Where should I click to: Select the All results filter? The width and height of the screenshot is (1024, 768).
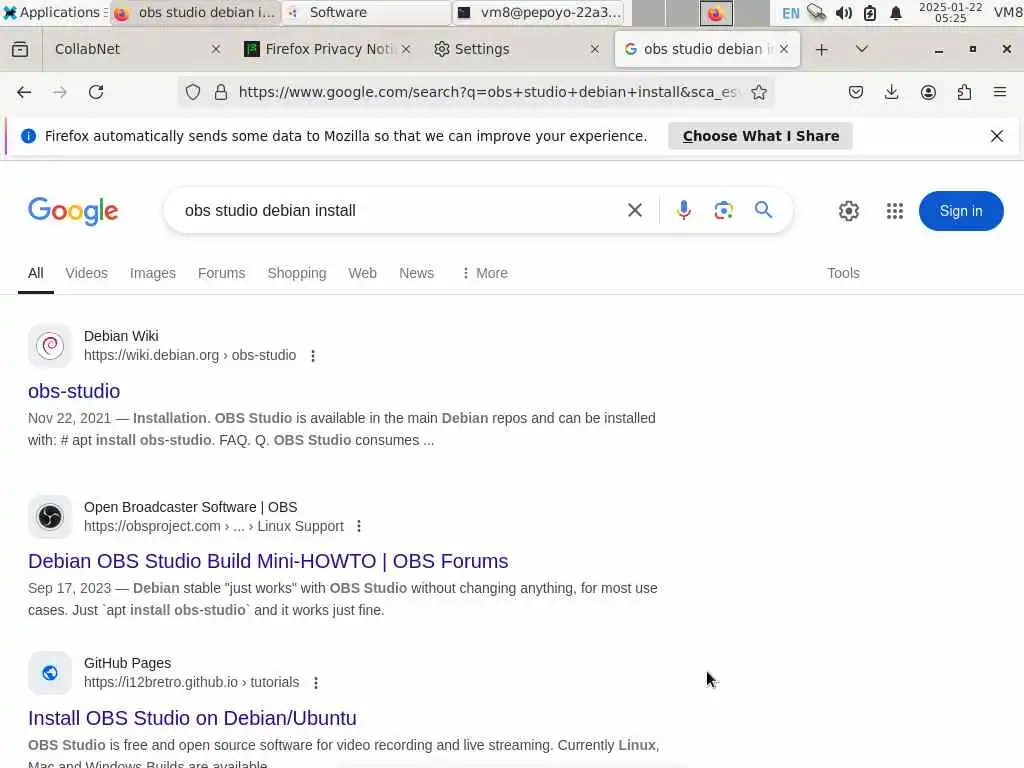(x=36, y=273)
